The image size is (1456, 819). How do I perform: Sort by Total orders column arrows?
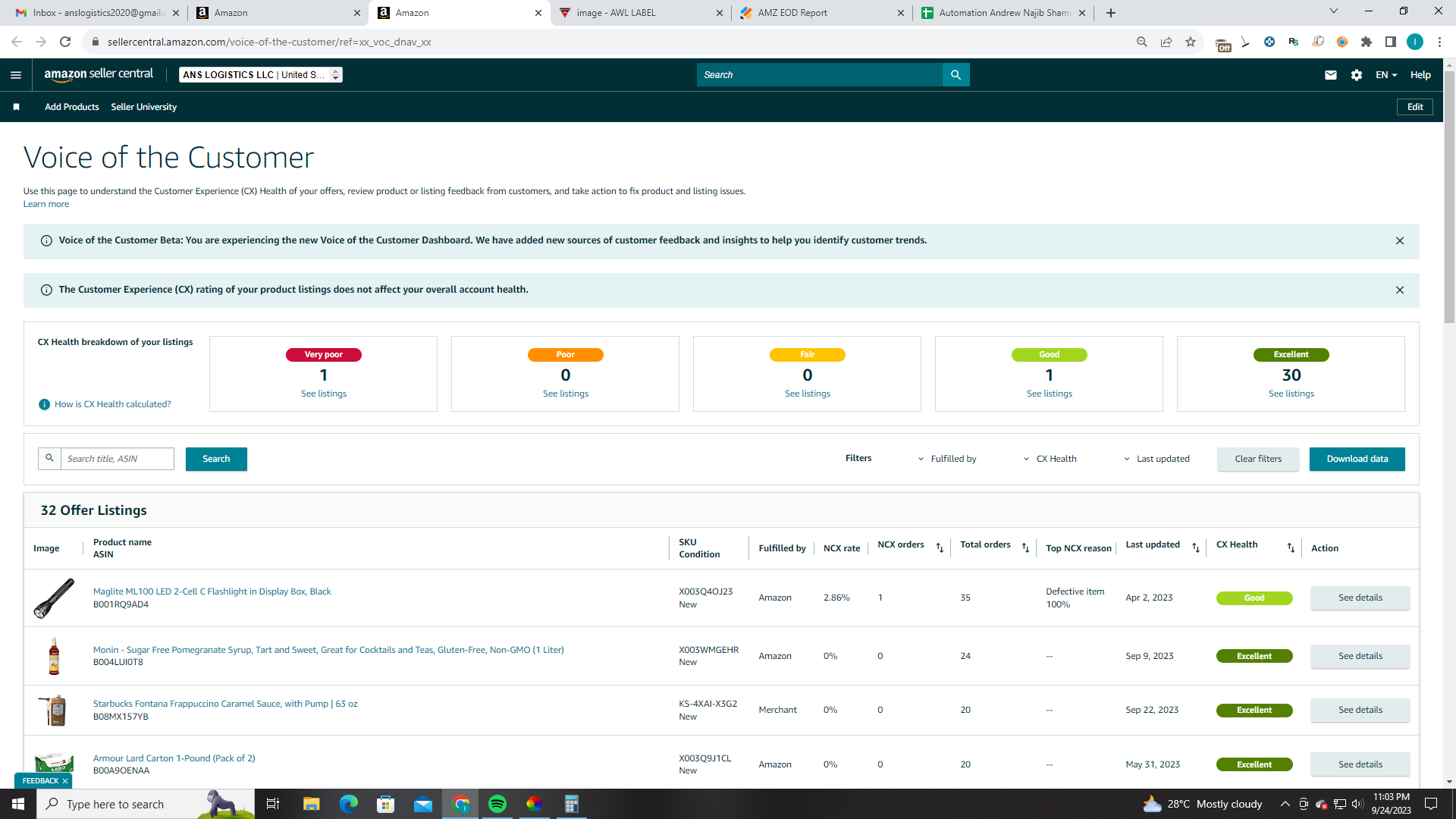click(1025, 548)
